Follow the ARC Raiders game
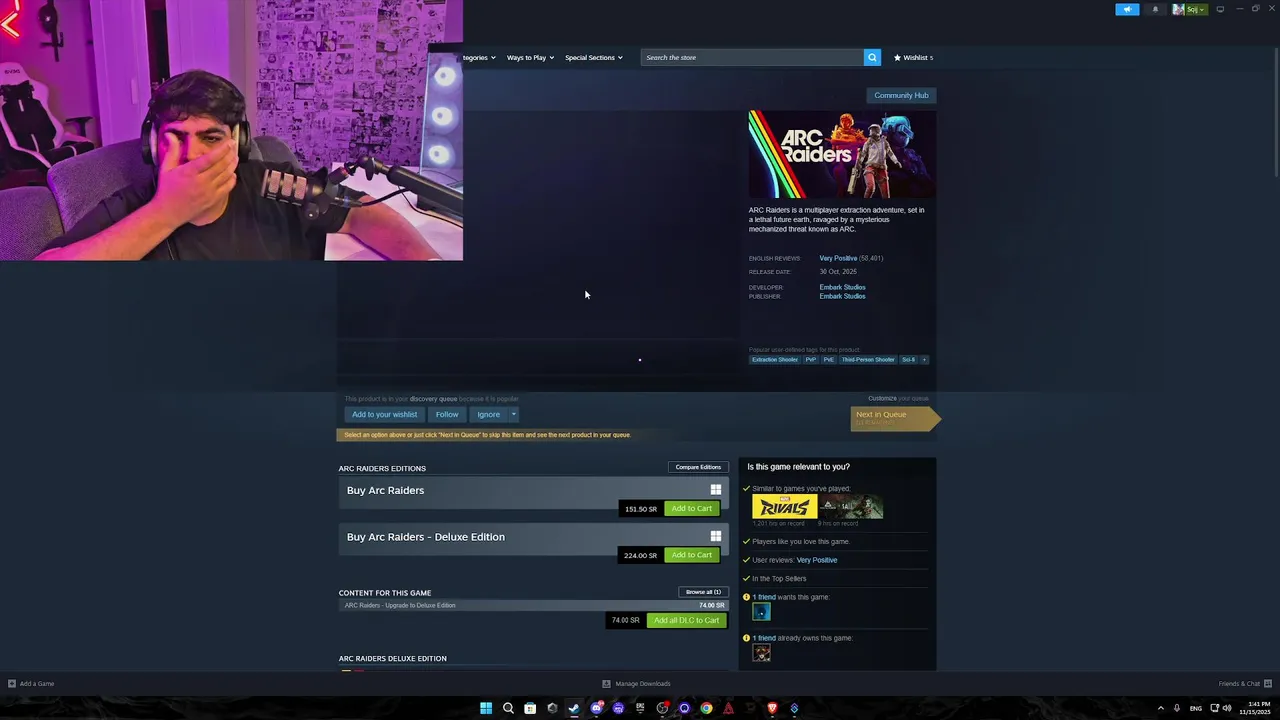 [447, 414]
